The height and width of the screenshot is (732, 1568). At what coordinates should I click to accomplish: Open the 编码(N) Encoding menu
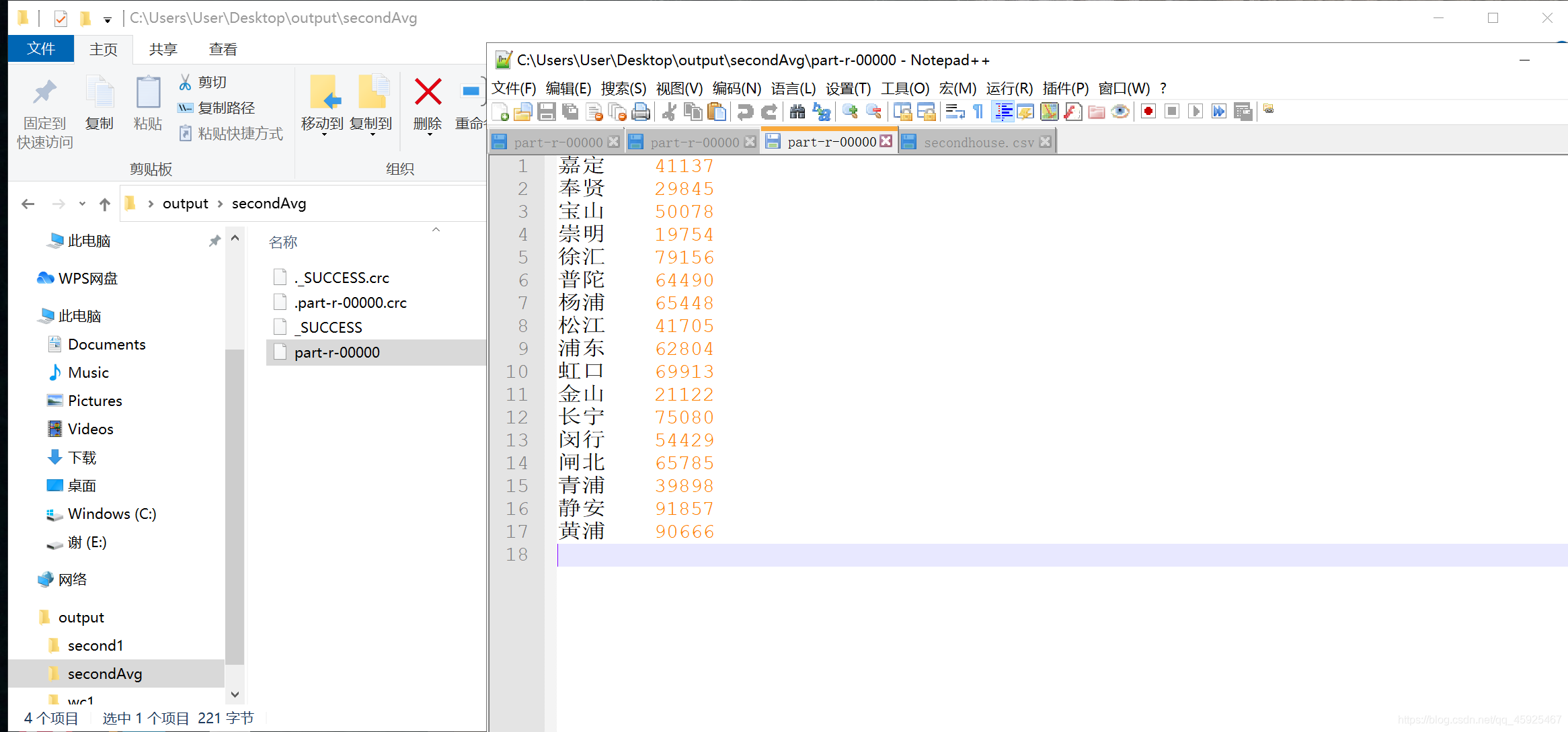pos(736,88)
